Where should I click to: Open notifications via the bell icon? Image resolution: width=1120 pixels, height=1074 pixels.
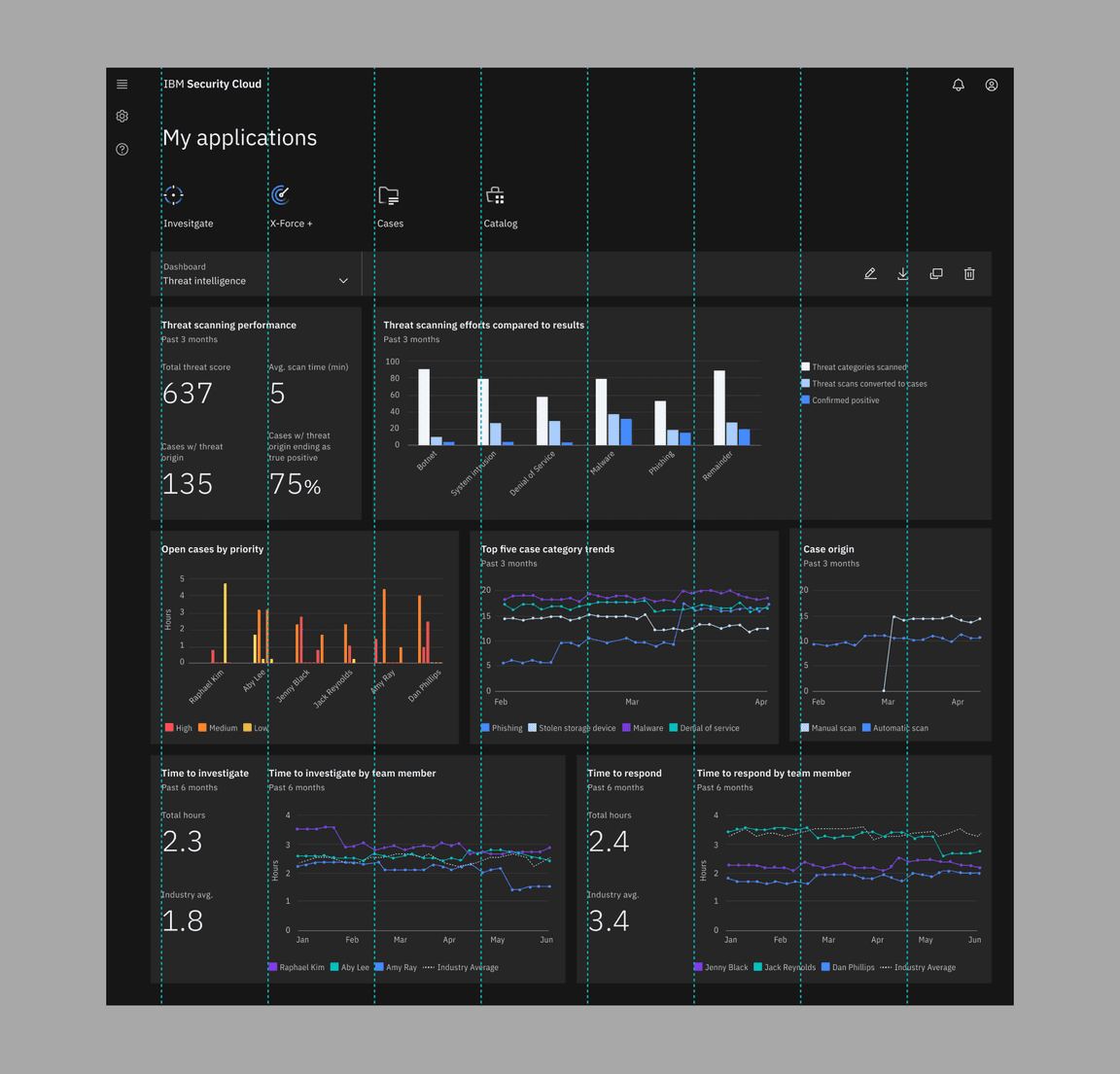point(958,85)
